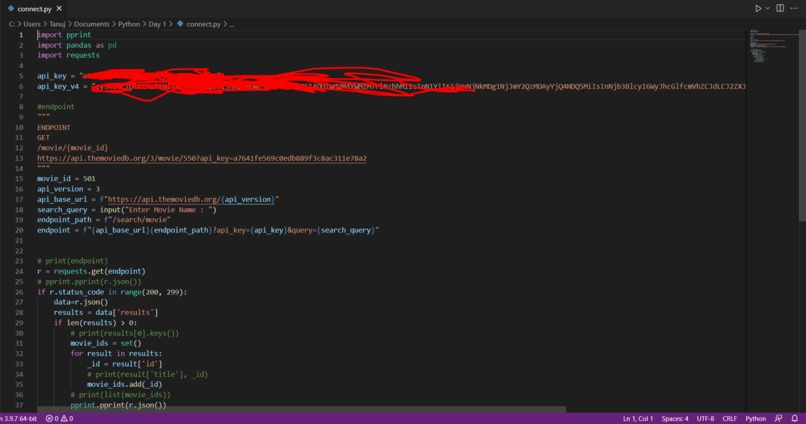Click line number 15 in the gutter
The image size is (806, 424).
coord(19,179)
